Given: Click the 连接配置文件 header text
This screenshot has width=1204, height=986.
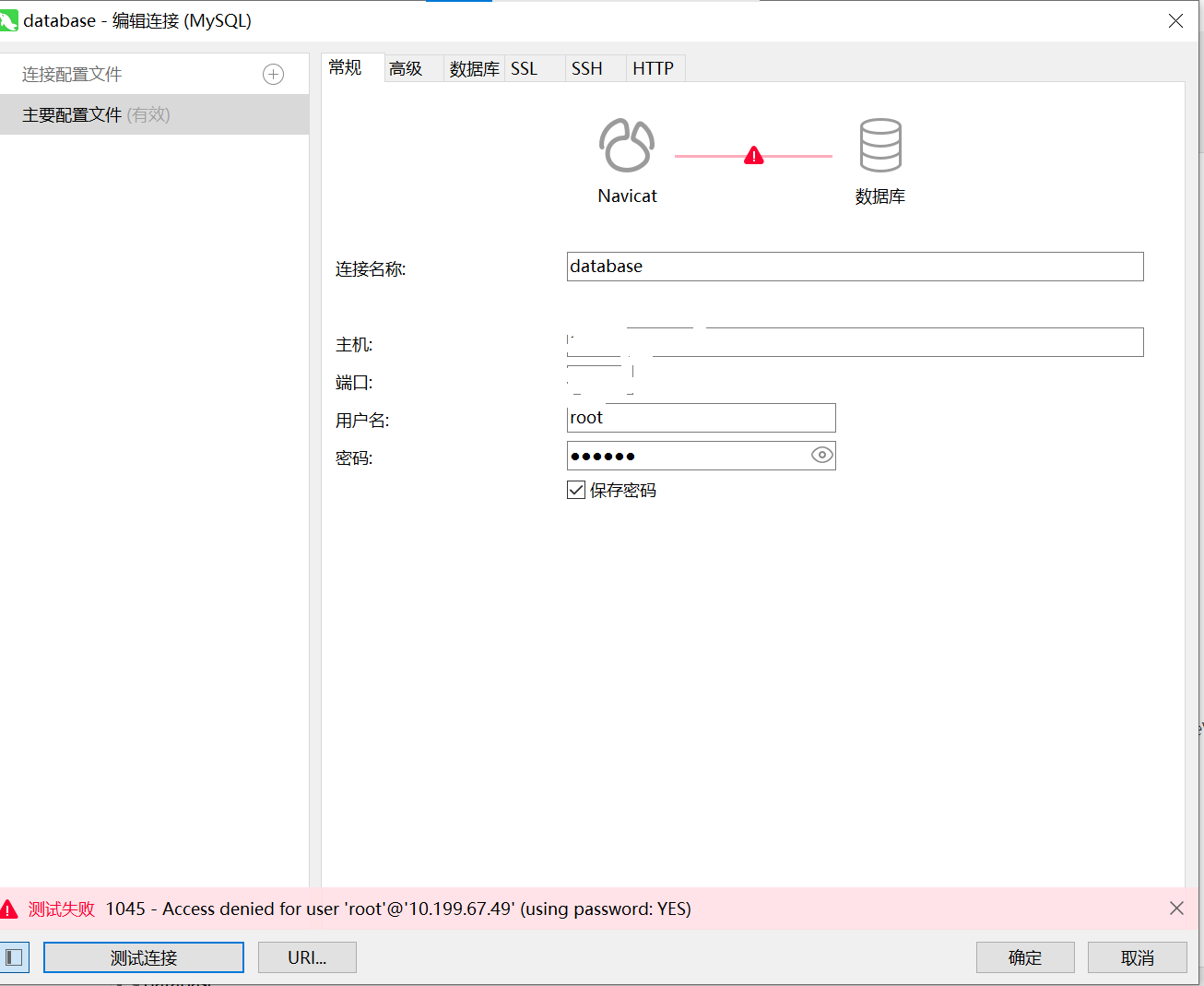Looking at the screenshot, I should (72, 75).
